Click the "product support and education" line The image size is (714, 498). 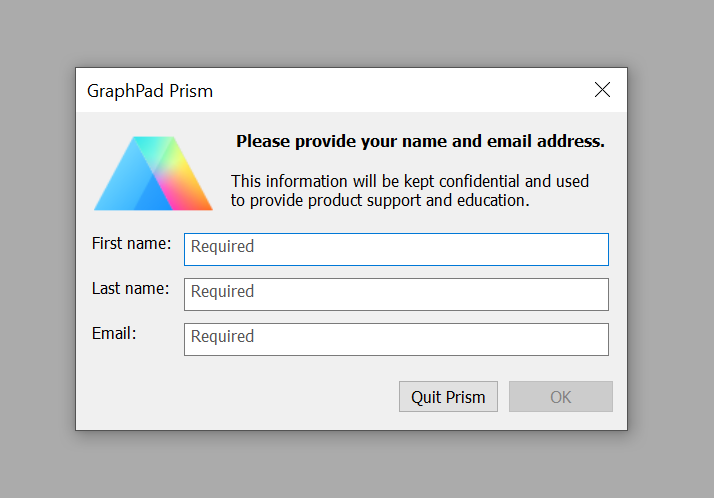tap(380, 200)
